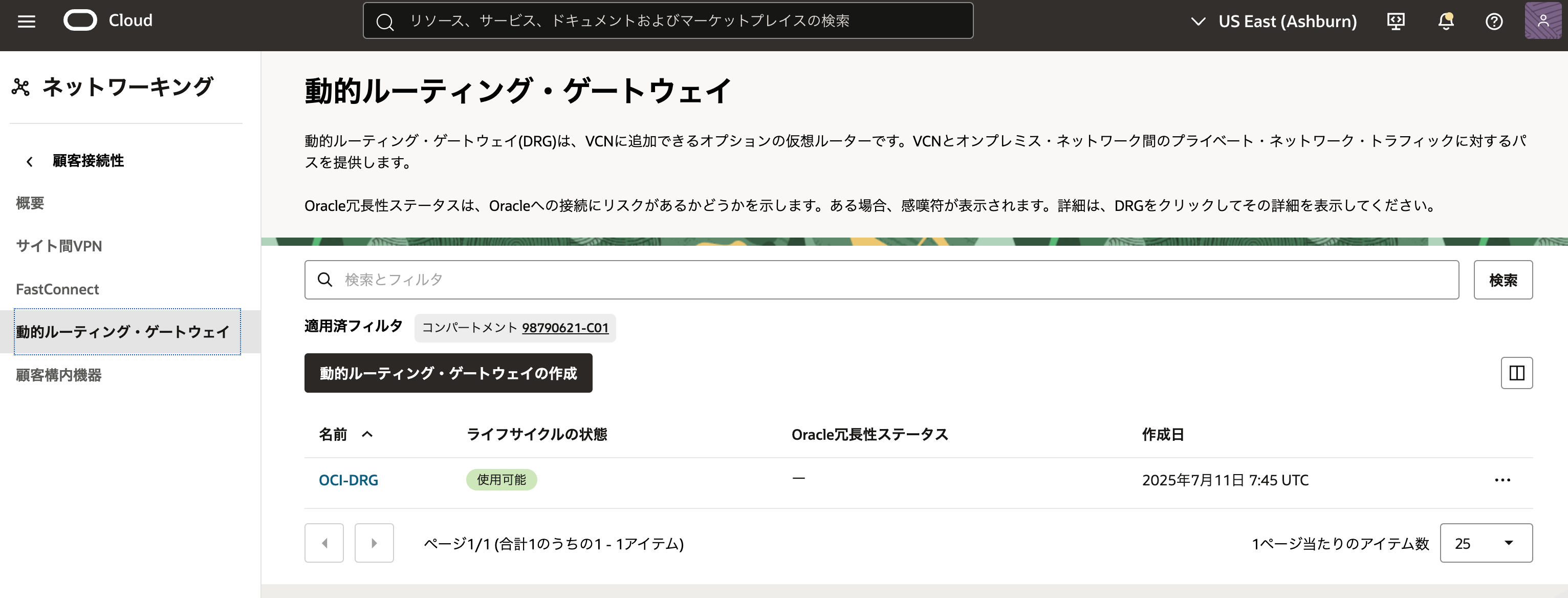Click the creation date 2025年7月11日 7:45 UTC
This screenshot has height=598, width=1568.
click(1225, 480)
